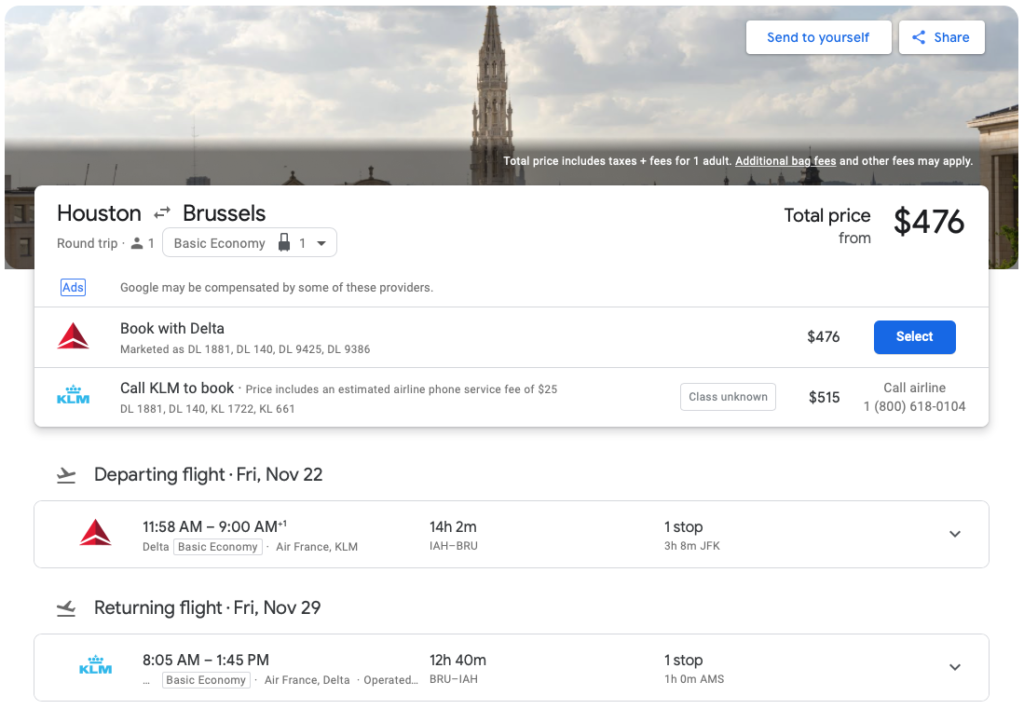The image size is (1024, 709).
Task: Expand the departing flight details chevron
Action: click(x=955, y=534)
